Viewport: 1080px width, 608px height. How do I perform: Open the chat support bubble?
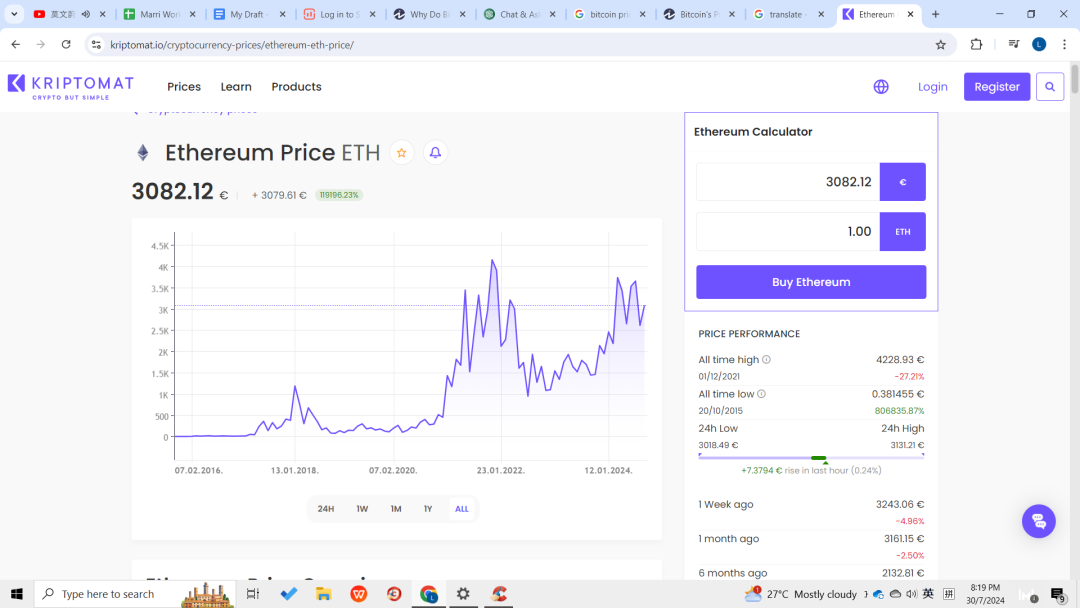tap(1039, 521)
